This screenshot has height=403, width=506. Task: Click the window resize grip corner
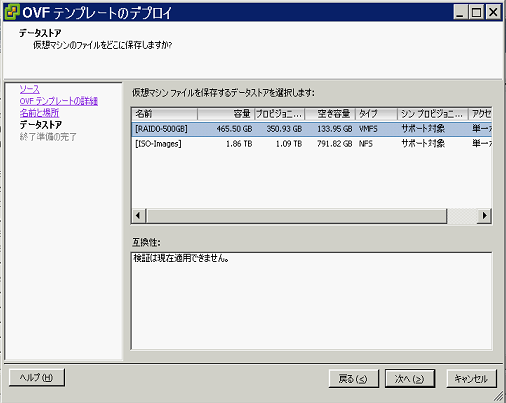tap(499, 396)
